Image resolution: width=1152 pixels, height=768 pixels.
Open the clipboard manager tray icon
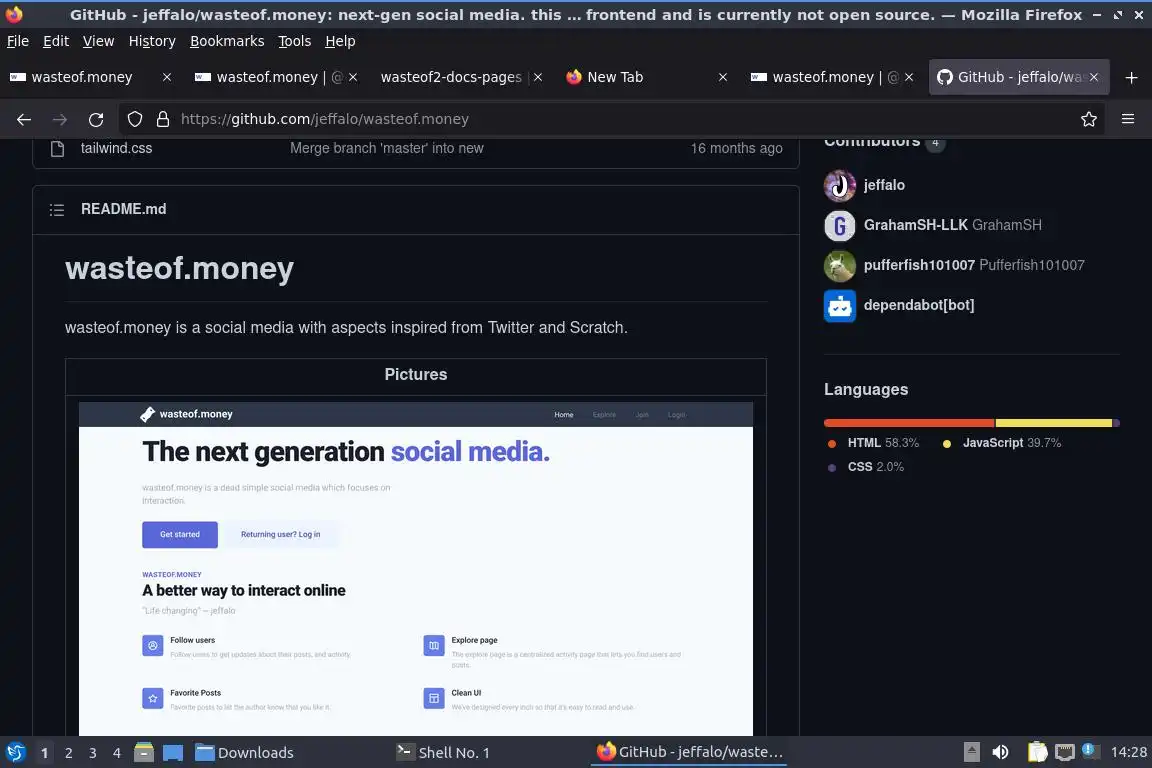click(1037, 752)
